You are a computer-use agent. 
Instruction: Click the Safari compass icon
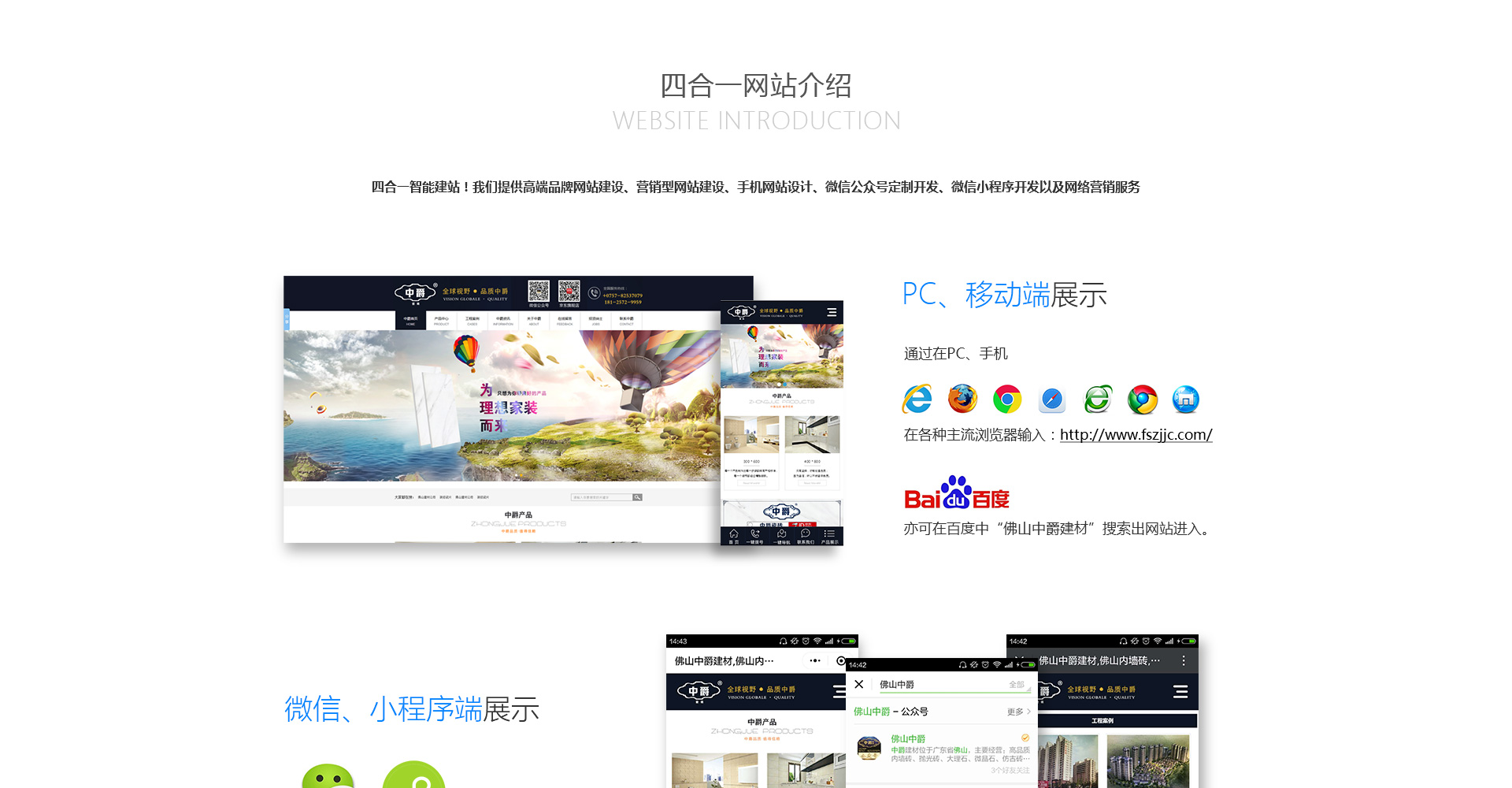point(1052,400)
